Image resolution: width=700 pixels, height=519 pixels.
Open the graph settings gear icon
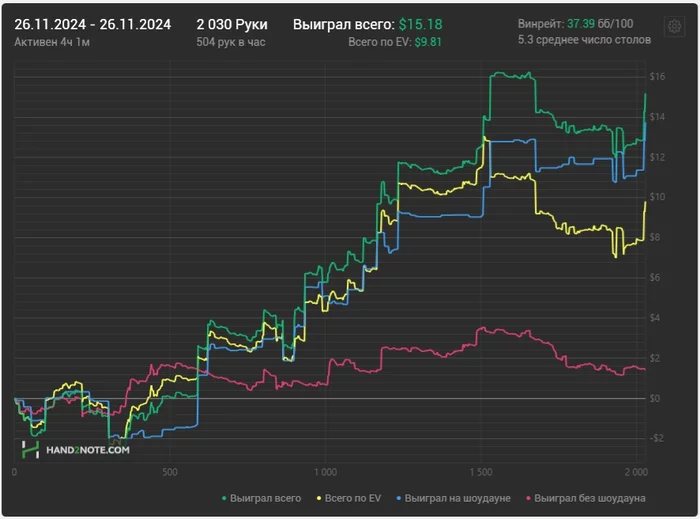point(674,27)
